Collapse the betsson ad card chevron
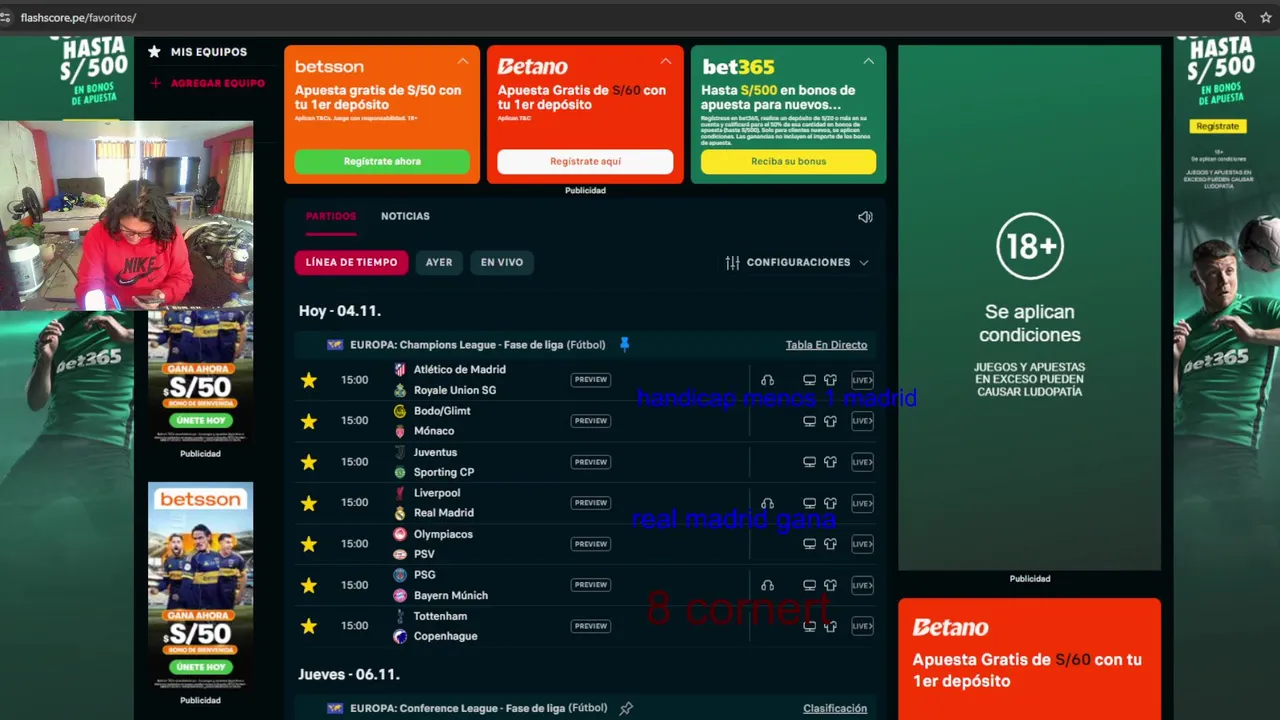 pyautogui.click(x=462, y=62)
